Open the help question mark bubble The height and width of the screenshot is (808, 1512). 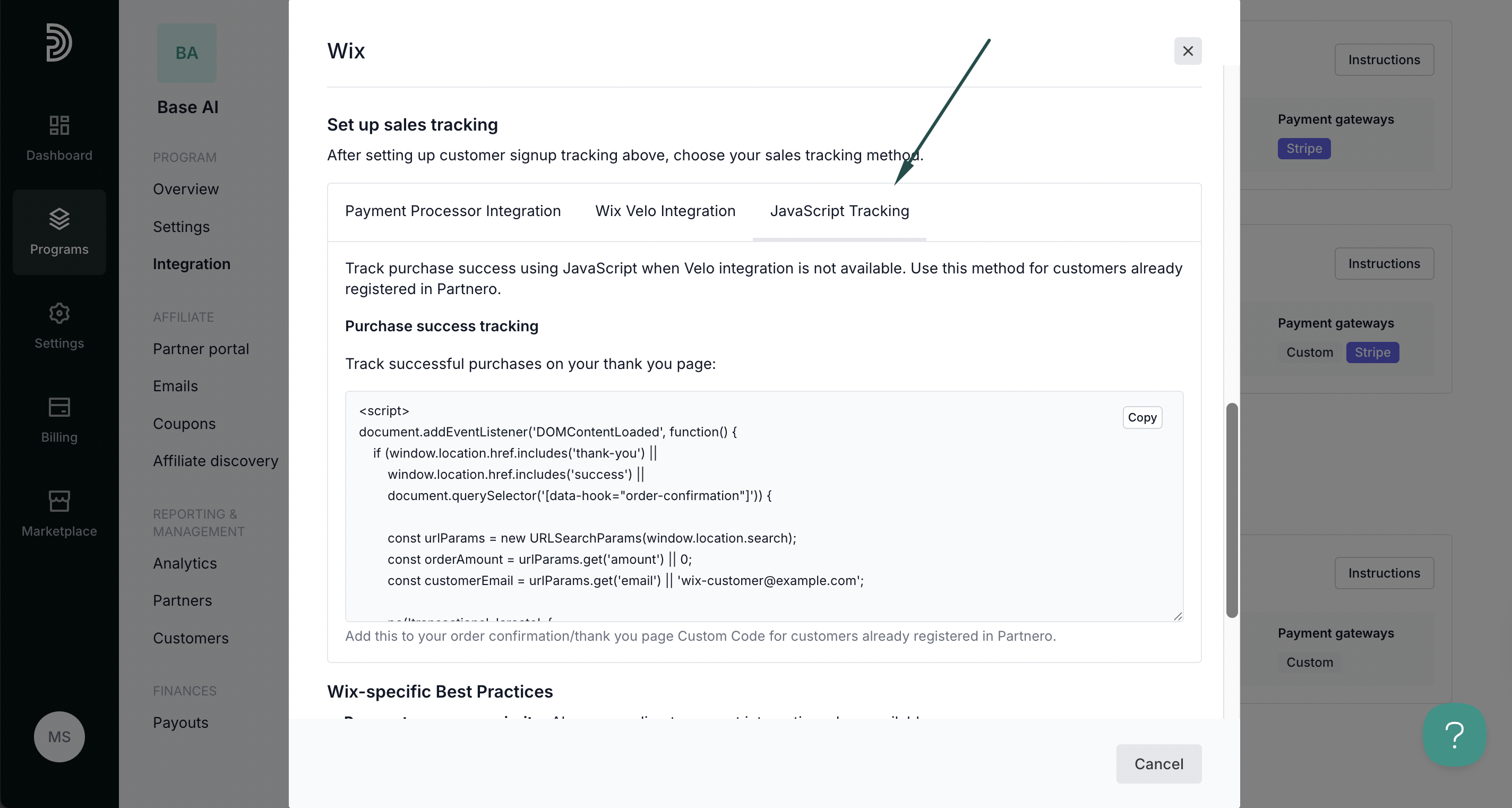1454,734
